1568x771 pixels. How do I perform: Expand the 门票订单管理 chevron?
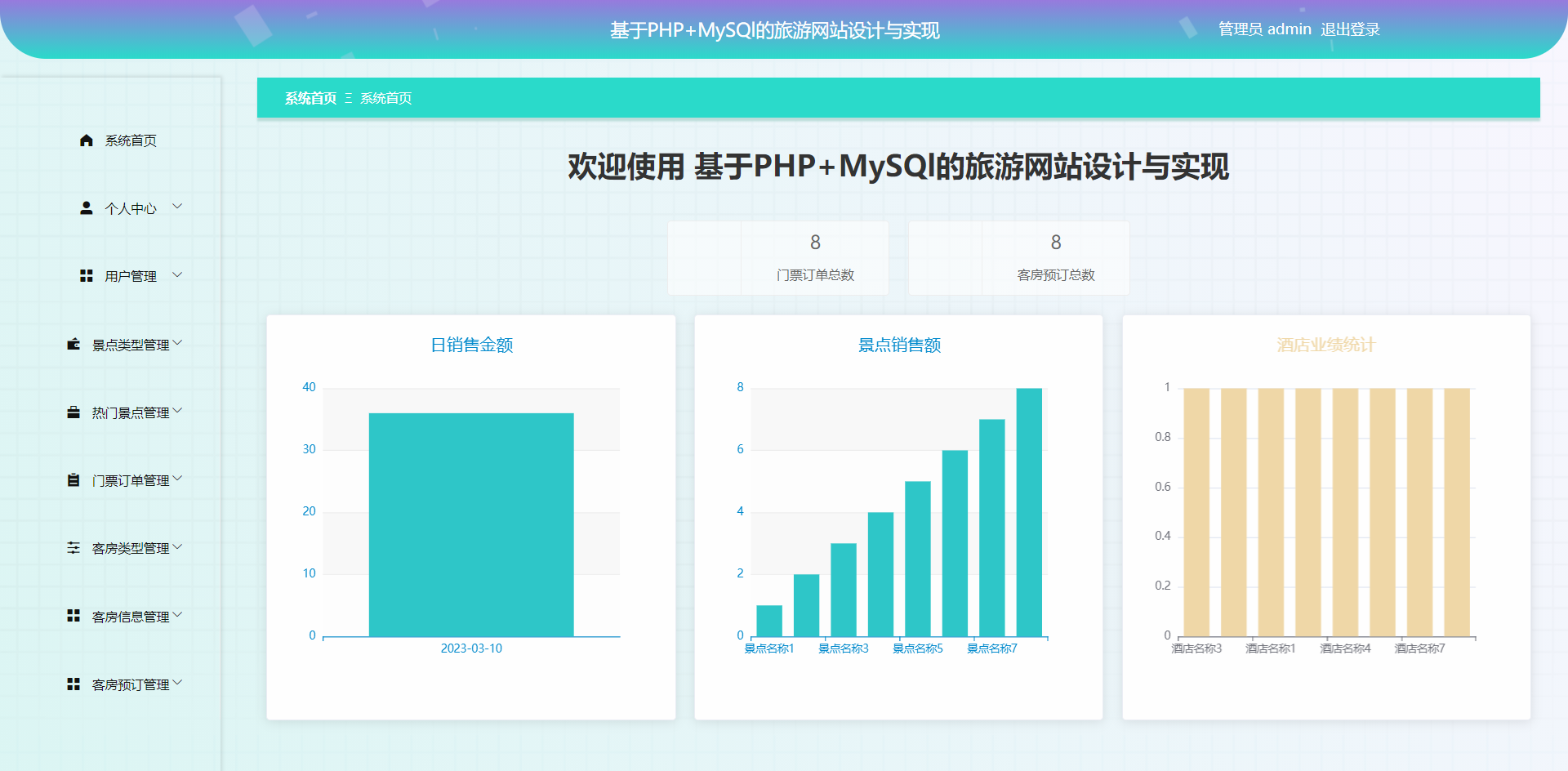[177, 479]
